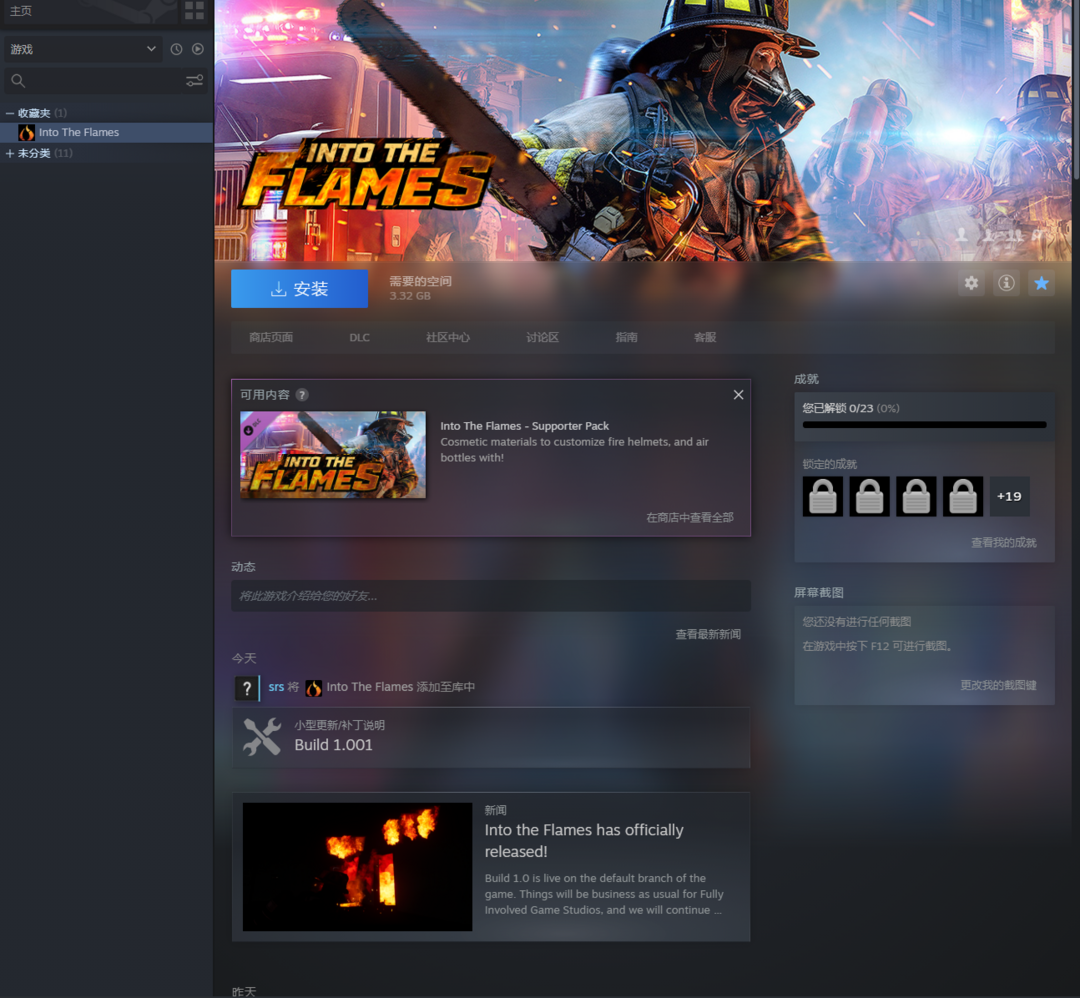Click 在商店中查看全部 link
Image resolution: width=1080 pixels, height=998 pixels.
[x=689, y=517]
